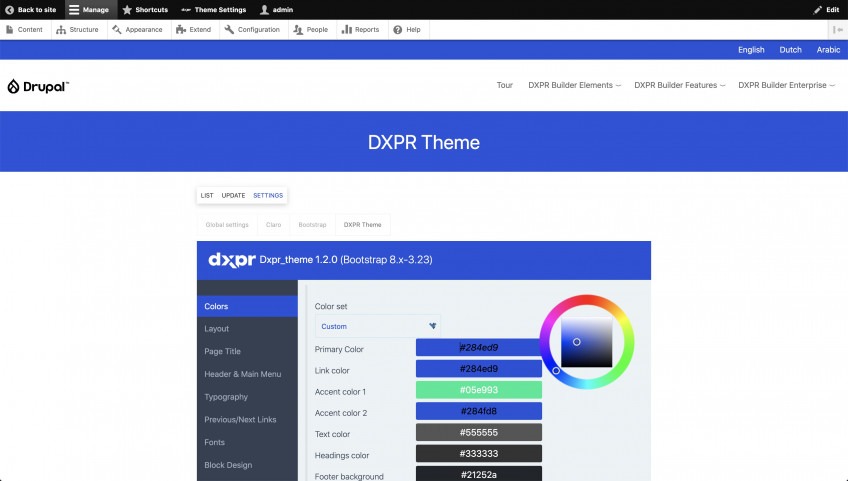Expand DXPR Builder Enterprise dropdown

[787, 85]
